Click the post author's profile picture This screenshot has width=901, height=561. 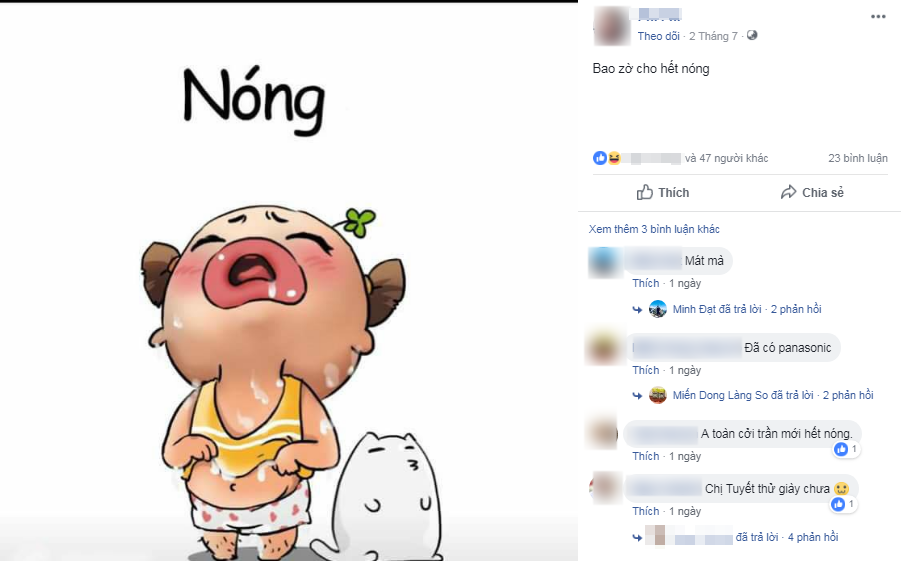612,26
